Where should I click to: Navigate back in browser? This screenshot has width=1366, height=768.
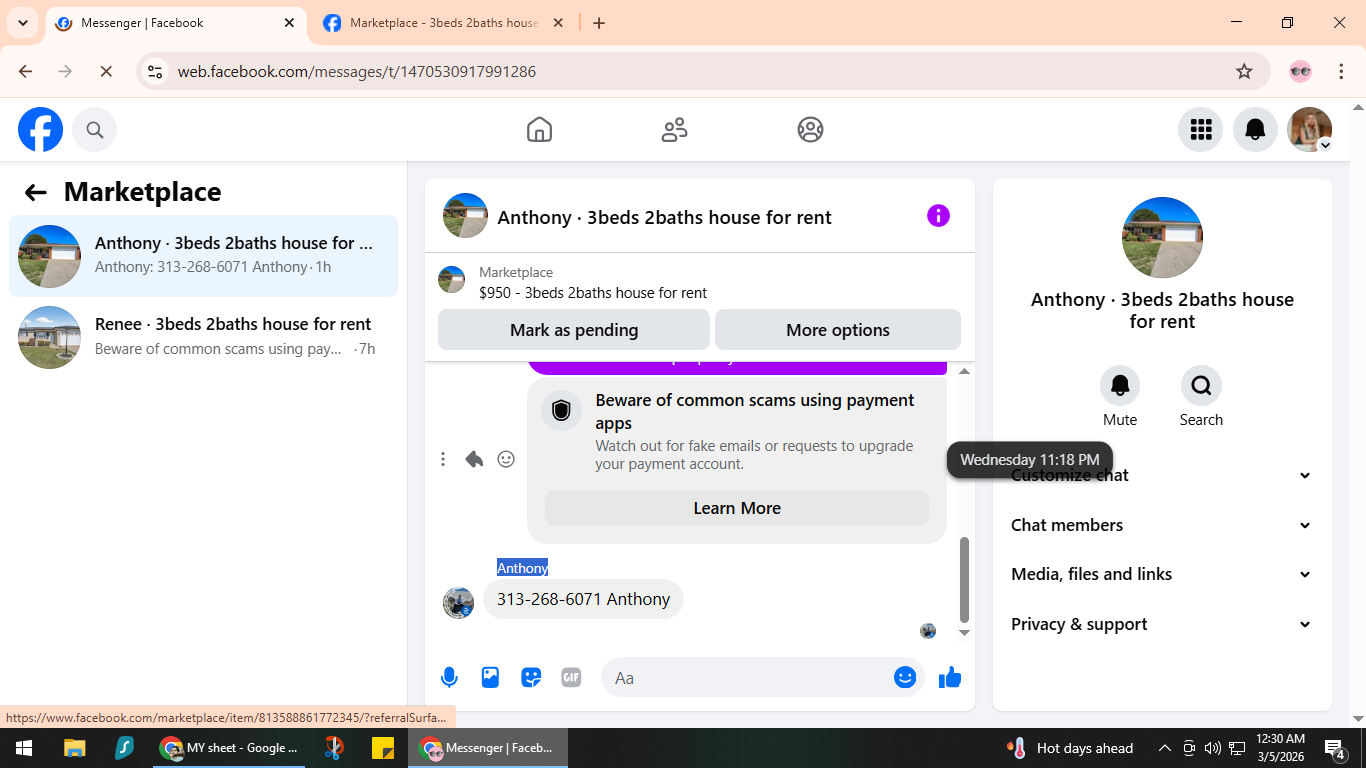26,71
